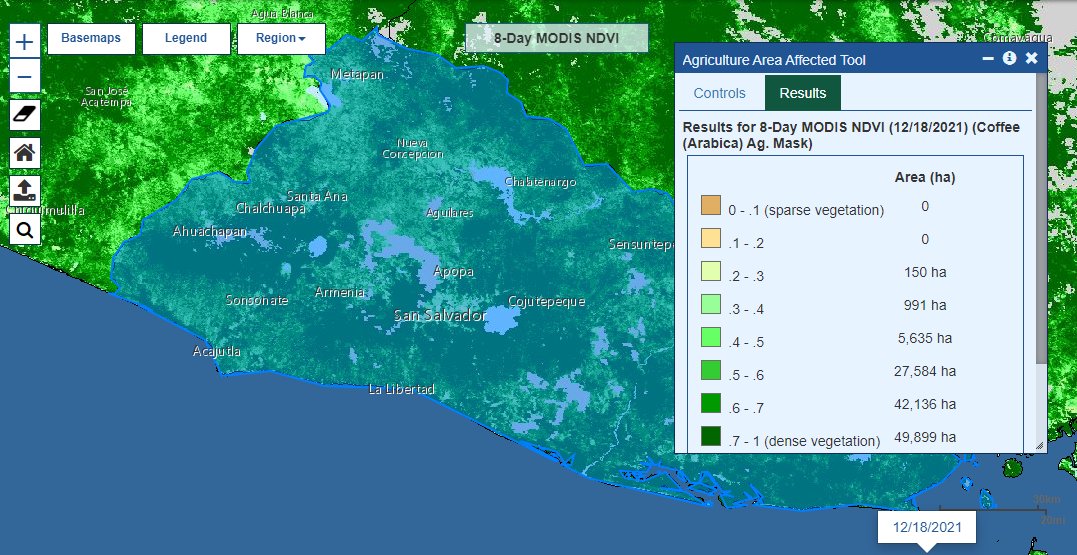Minimize the Agriculture Area Affected Tool panel
This screenshot has width=1077, height=555.
pos(988,59)
